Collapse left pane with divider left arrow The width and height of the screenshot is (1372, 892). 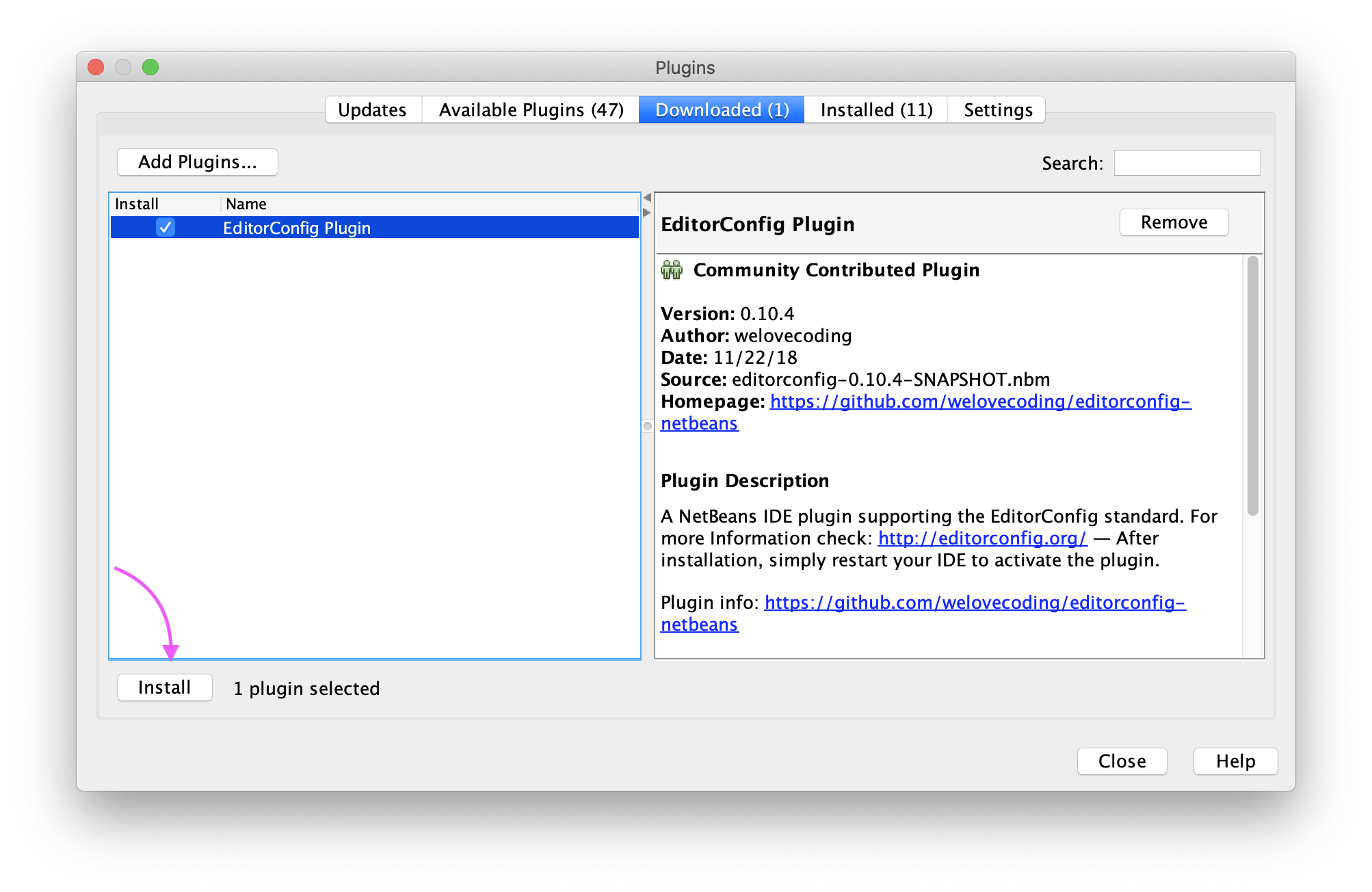[x=647, y=198]
